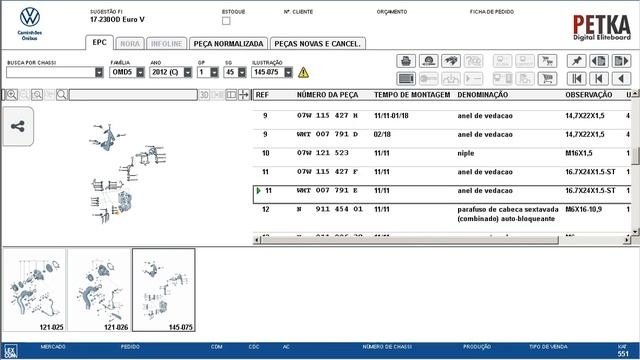This screenshot has width=640, height=360.
Task: Click the yellow warning triangle icon
Action: (303, 73)
